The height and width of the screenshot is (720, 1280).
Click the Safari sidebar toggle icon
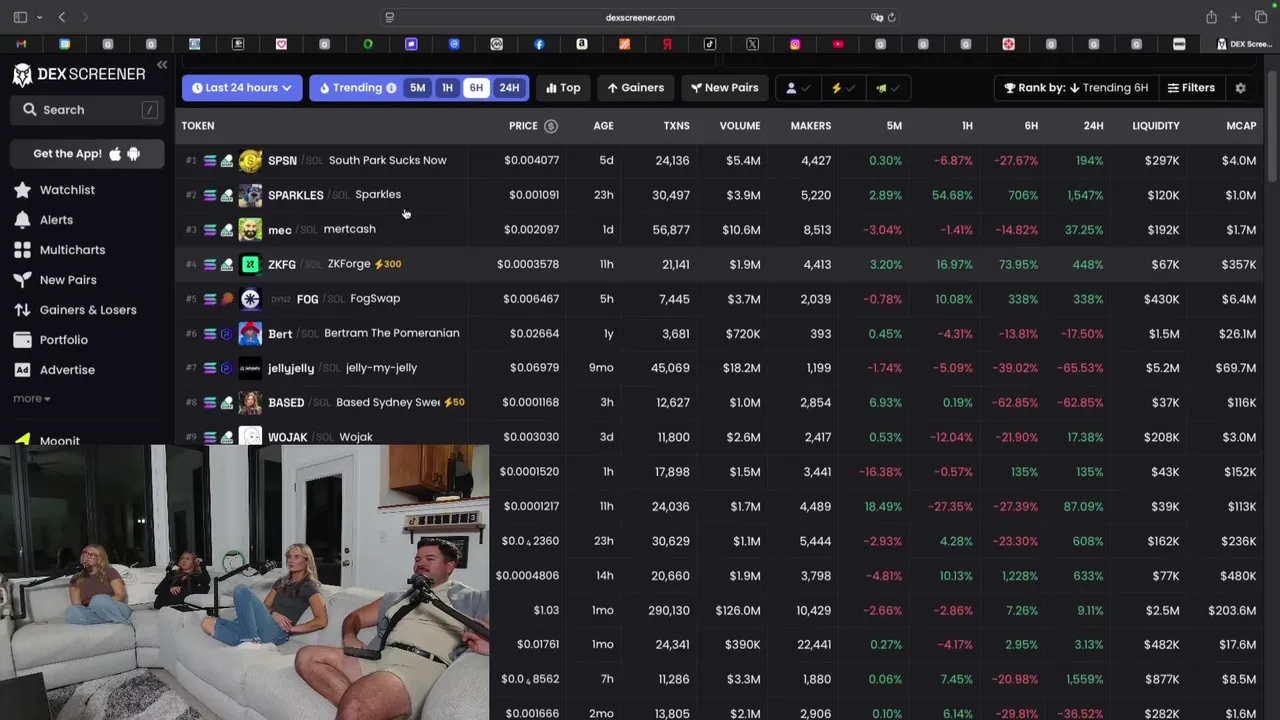[x=20, y=17]
